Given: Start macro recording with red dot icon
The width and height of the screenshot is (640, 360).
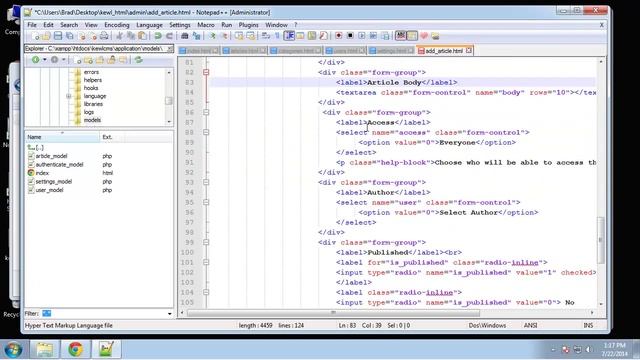Looking at the screenshot, I should point(338,36).
